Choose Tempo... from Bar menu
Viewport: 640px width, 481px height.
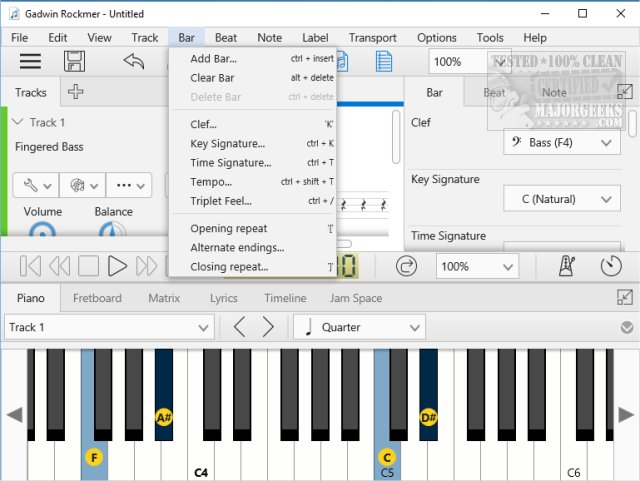pos(253,182)
